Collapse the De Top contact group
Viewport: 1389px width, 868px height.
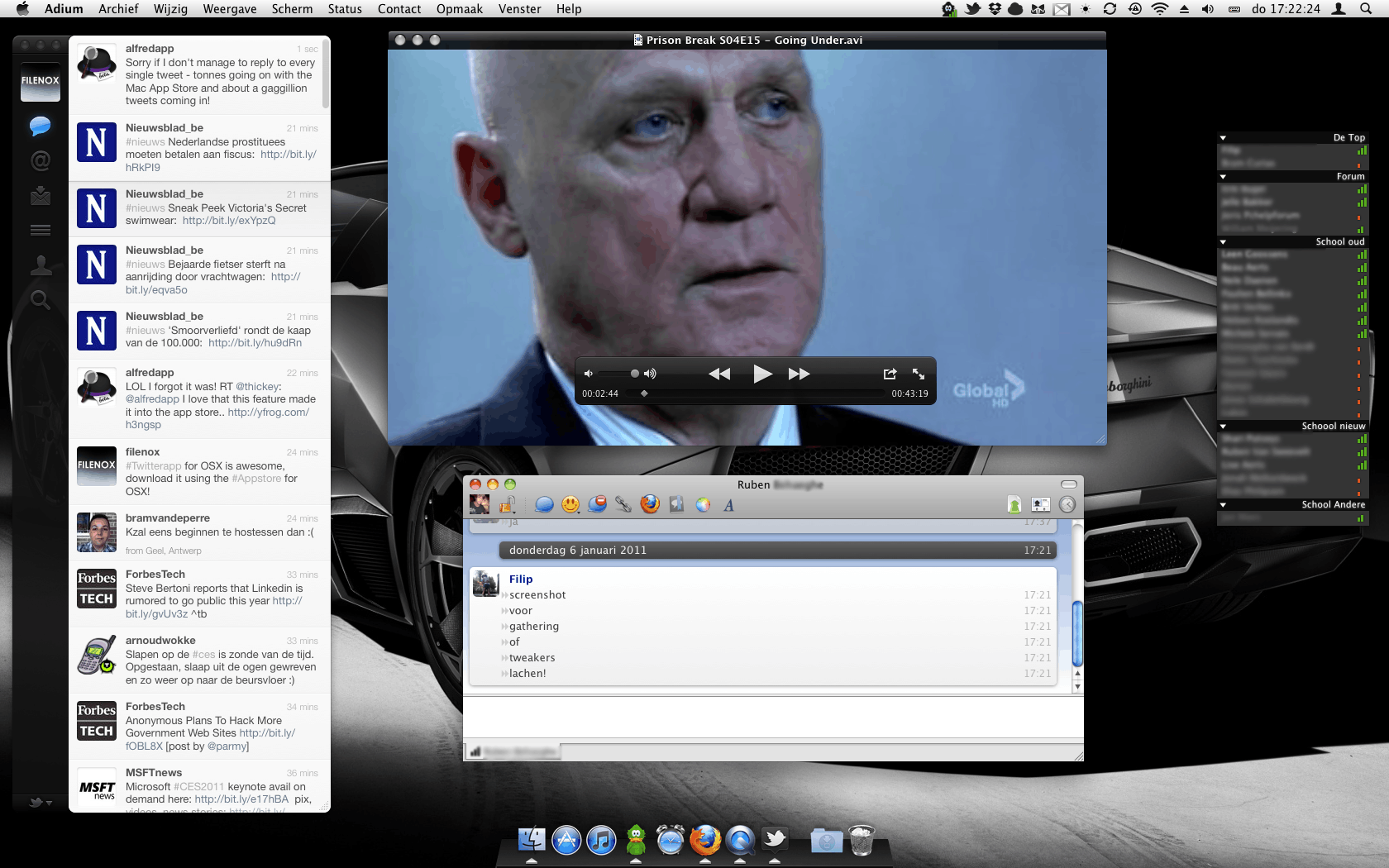point(1223,138)
